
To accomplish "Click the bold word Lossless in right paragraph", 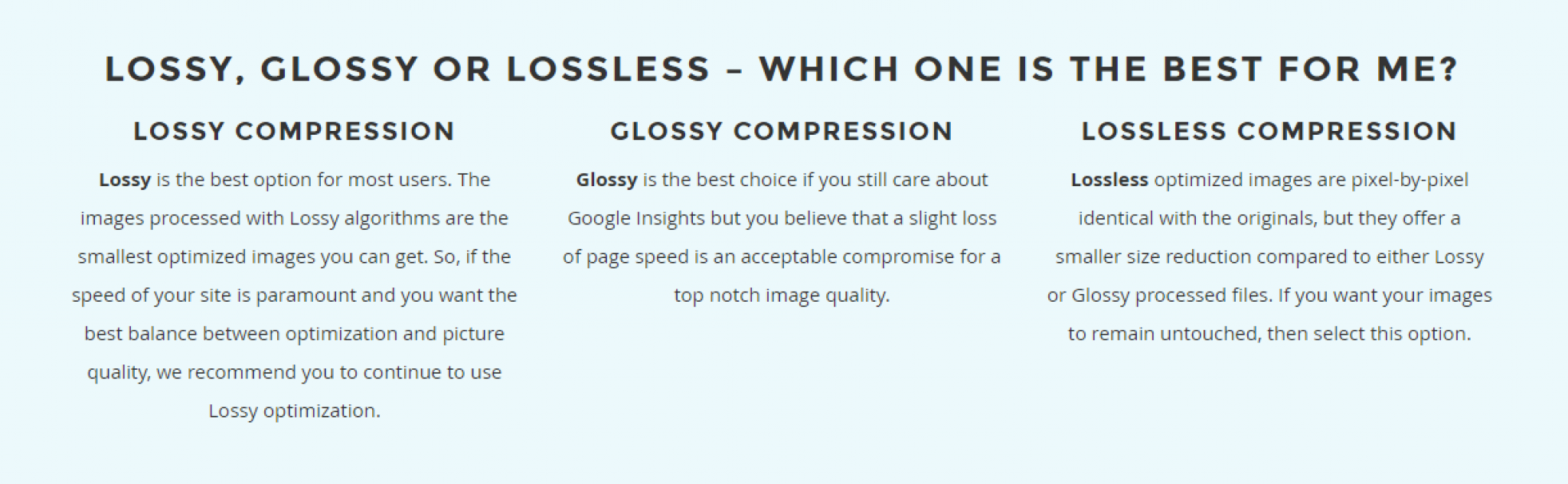I will 1109,180.
